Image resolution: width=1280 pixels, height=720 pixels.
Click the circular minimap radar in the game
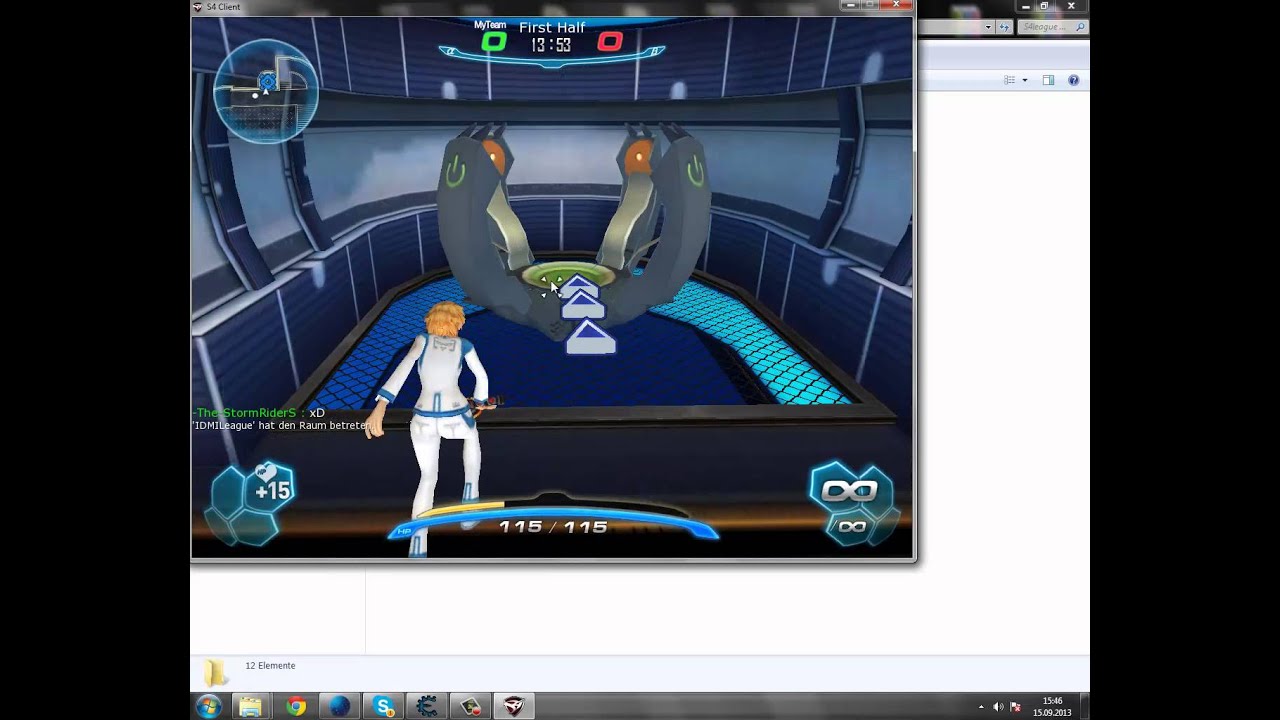265,90
